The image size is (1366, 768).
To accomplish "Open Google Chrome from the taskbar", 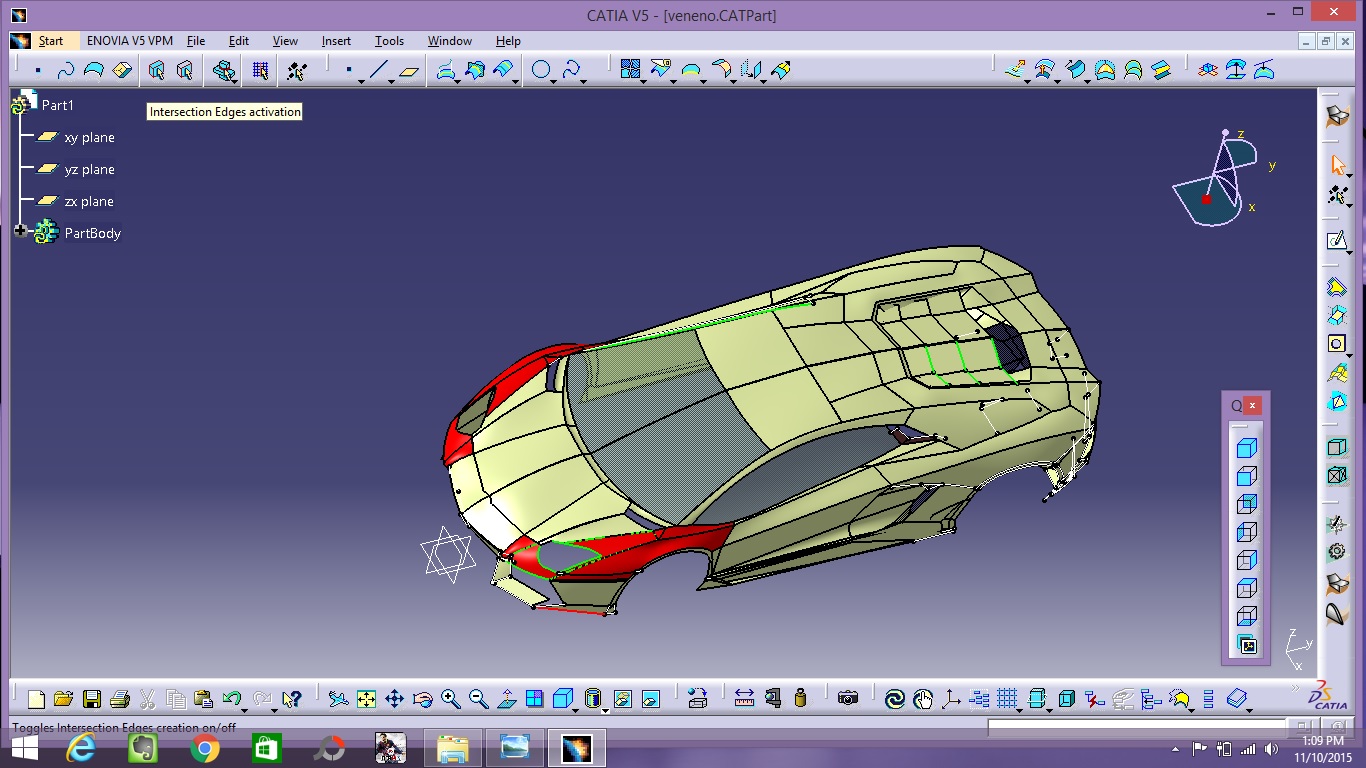I will [x=205, y=747].
